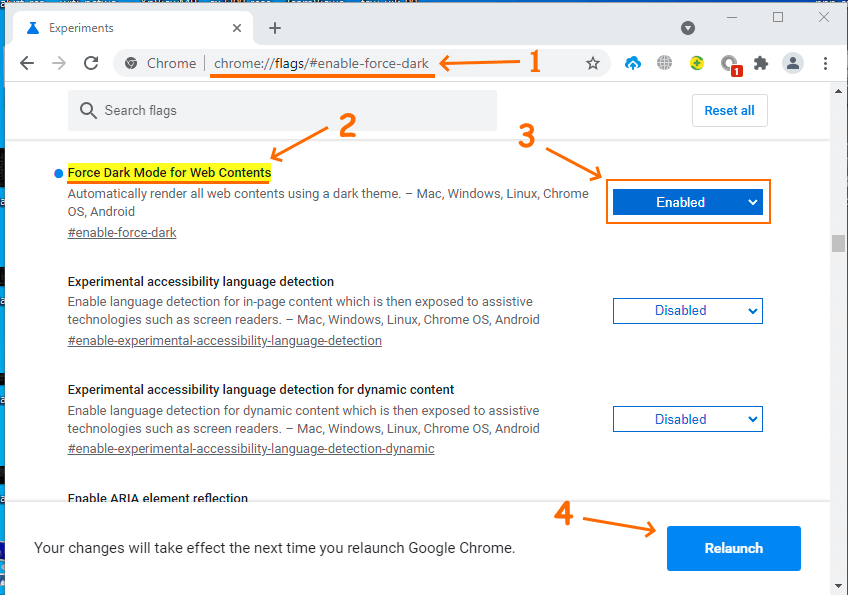Click the page's vertical scrollbar thumb

pyautogui.click(x=836, y=245)
